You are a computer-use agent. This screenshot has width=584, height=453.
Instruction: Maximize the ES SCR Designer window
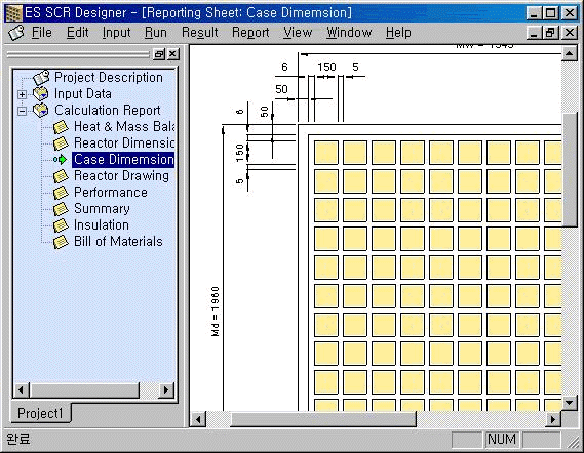(550, 13)
